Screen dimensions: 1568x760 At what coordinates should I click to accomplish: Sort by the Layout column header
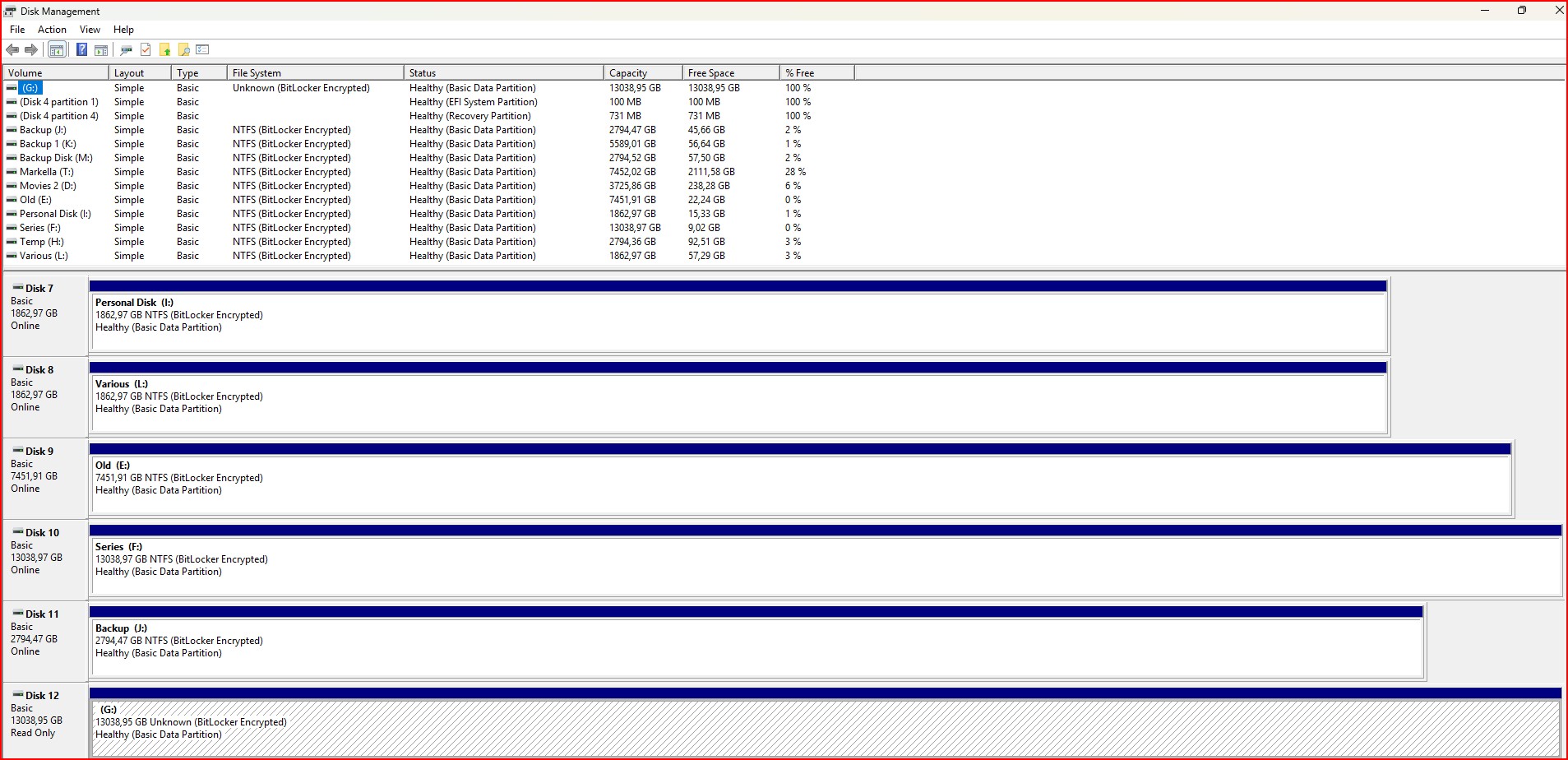[x=140, y=73]
